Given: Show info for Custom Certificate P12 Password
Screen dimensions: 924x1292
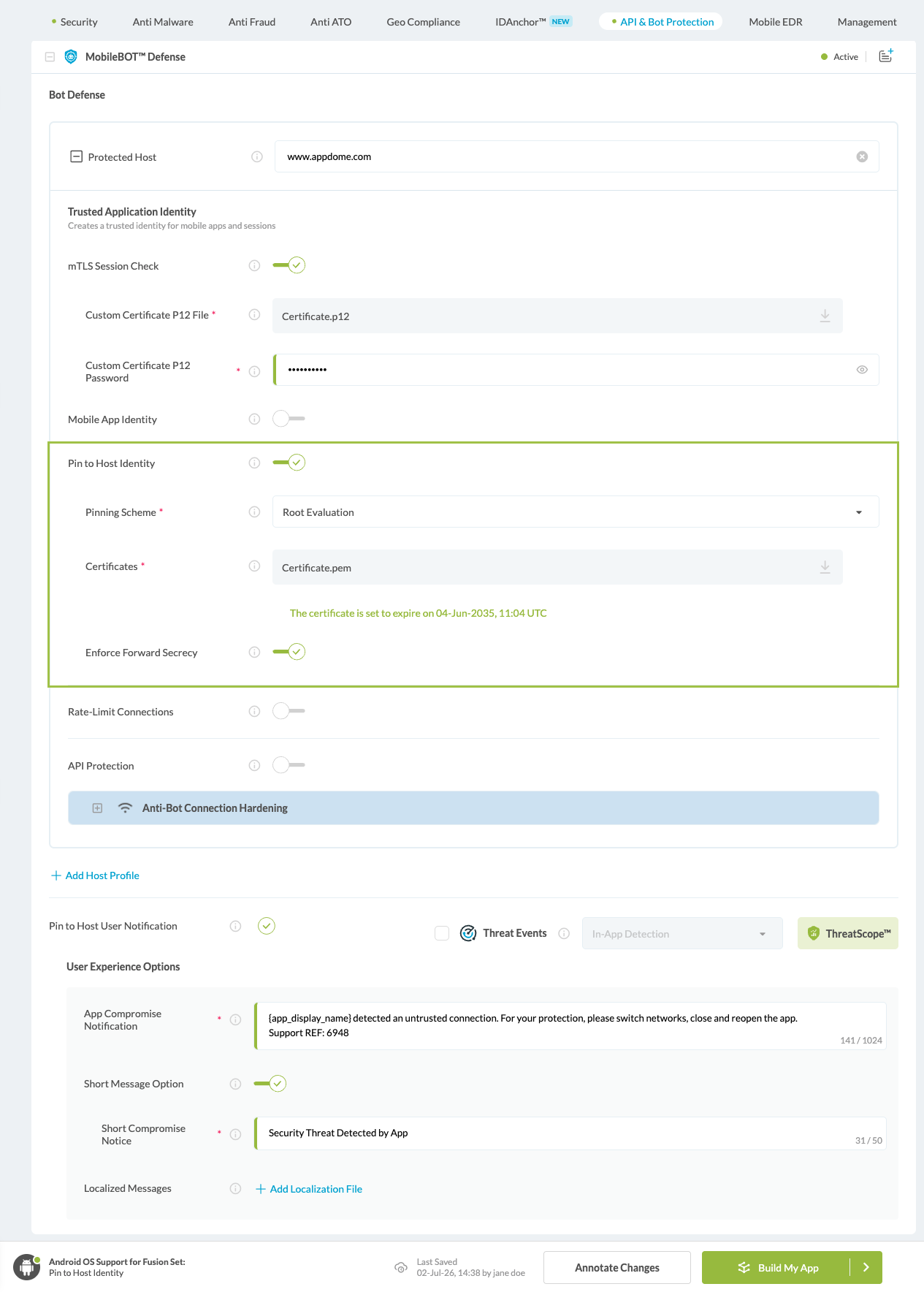Looking at the screenshot, I should [x=254, y=371].
